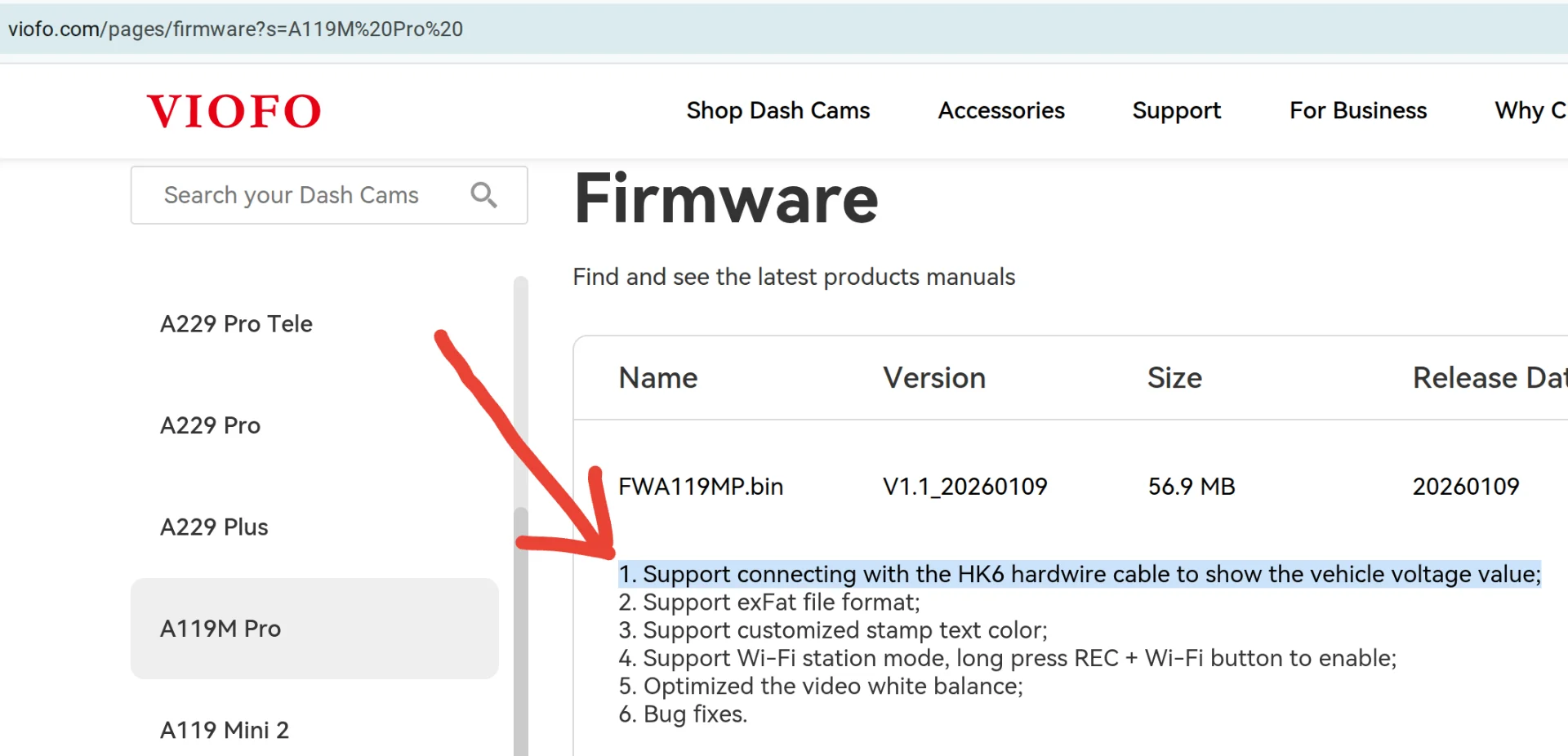The image size is (1568, 756).
Task: Open the Shop Dash Cams menu
Action: (778, 110)
